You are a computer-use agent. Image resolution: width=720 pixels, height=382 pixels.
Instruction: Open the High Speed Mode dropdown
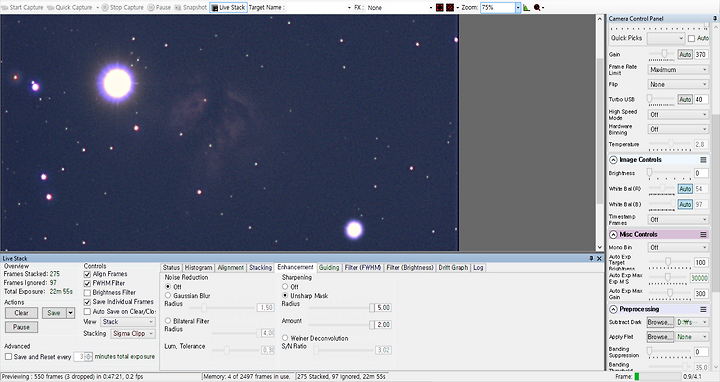click(x=678, y=115)
